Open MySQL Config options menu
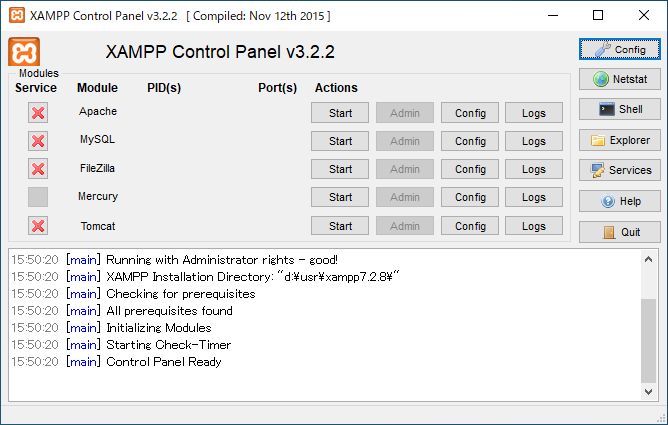Viewport: 668px width, 425px height. [470, 141]
